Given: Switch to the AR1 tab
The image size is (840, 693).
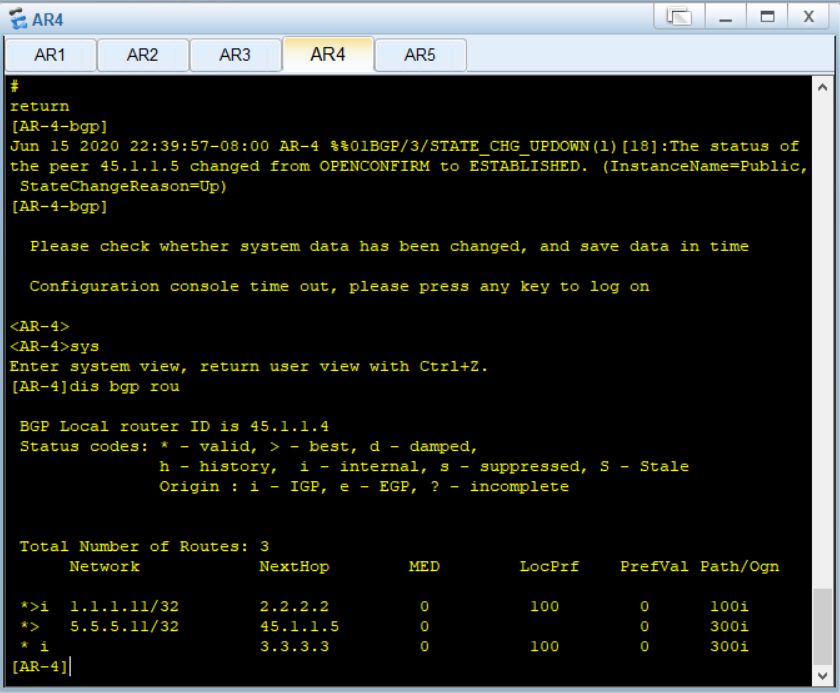Looking at the screenshot, I should pos(50,55).
